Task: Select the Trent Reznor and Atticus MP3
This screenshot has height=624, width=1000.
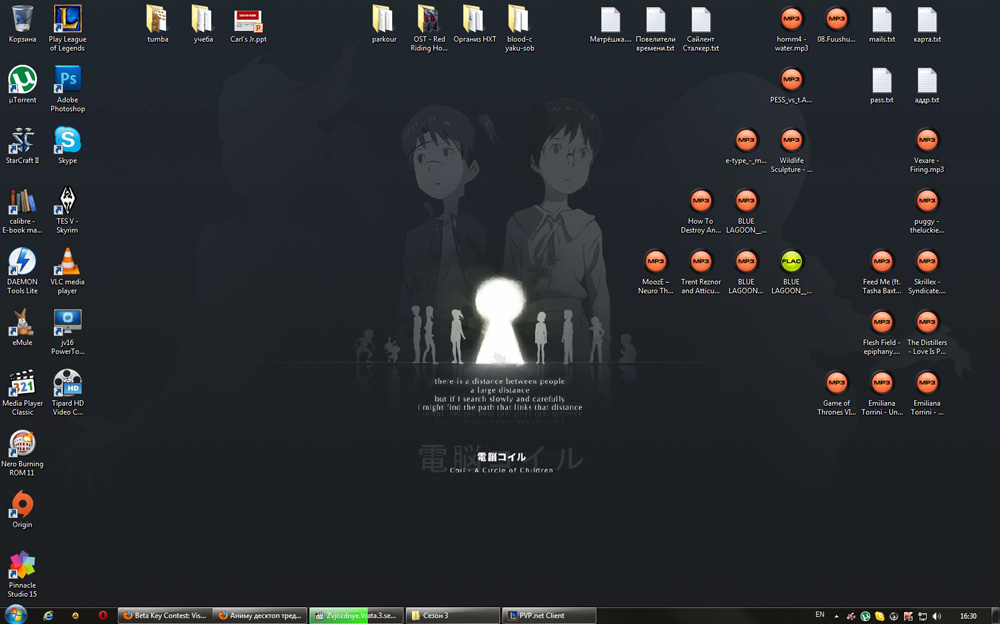Action: click(700, 271)
